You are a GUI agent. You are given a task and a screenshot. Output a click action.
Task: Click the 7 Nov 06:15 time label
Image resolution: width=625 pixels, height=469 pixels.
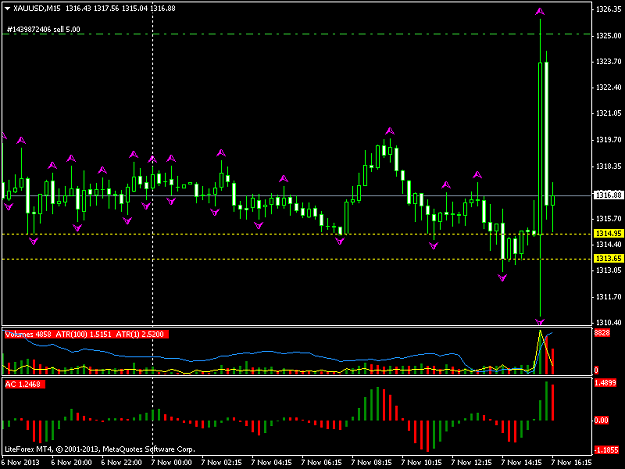(322, 462)
